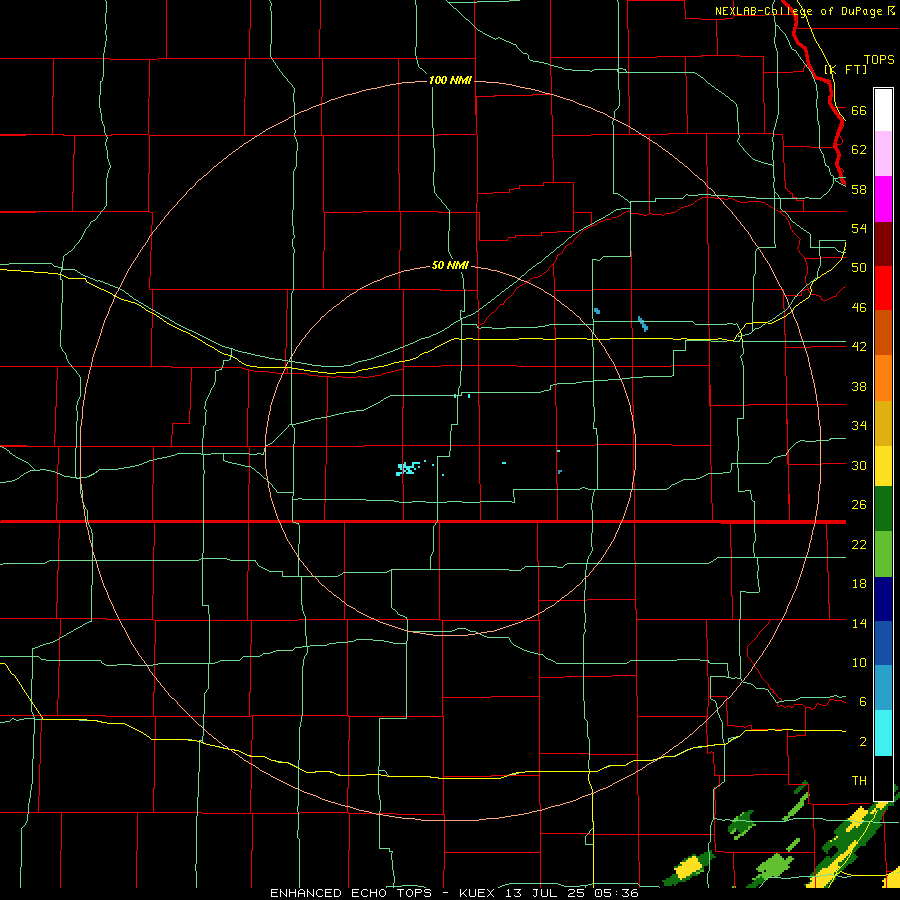Click the dark red legend swatch between 50 and 54
This screenshot has height=900, width=900.
click(x=883, y=243)
